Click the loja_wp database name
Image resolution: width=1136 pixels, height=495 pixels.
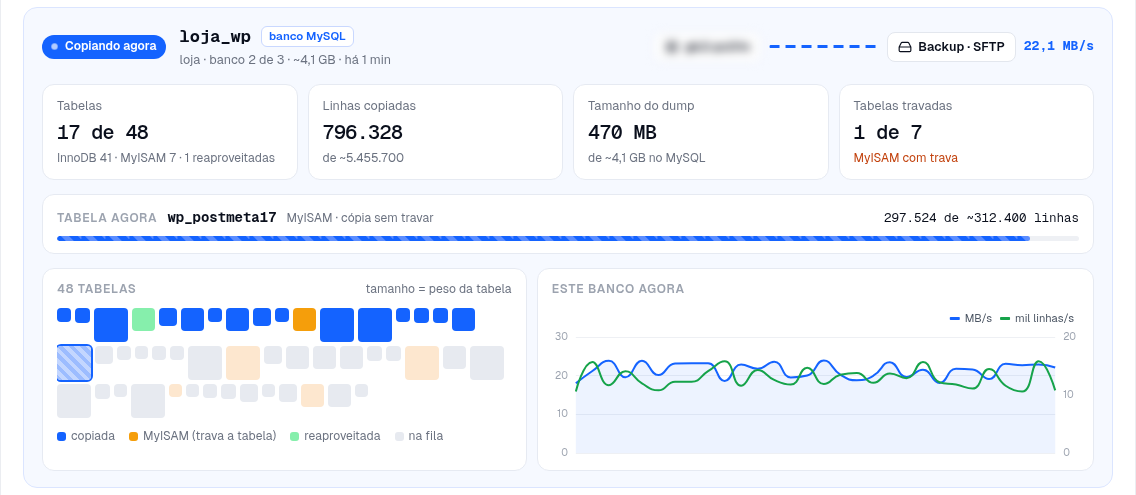pyautogui.click(x=215, y=37)
